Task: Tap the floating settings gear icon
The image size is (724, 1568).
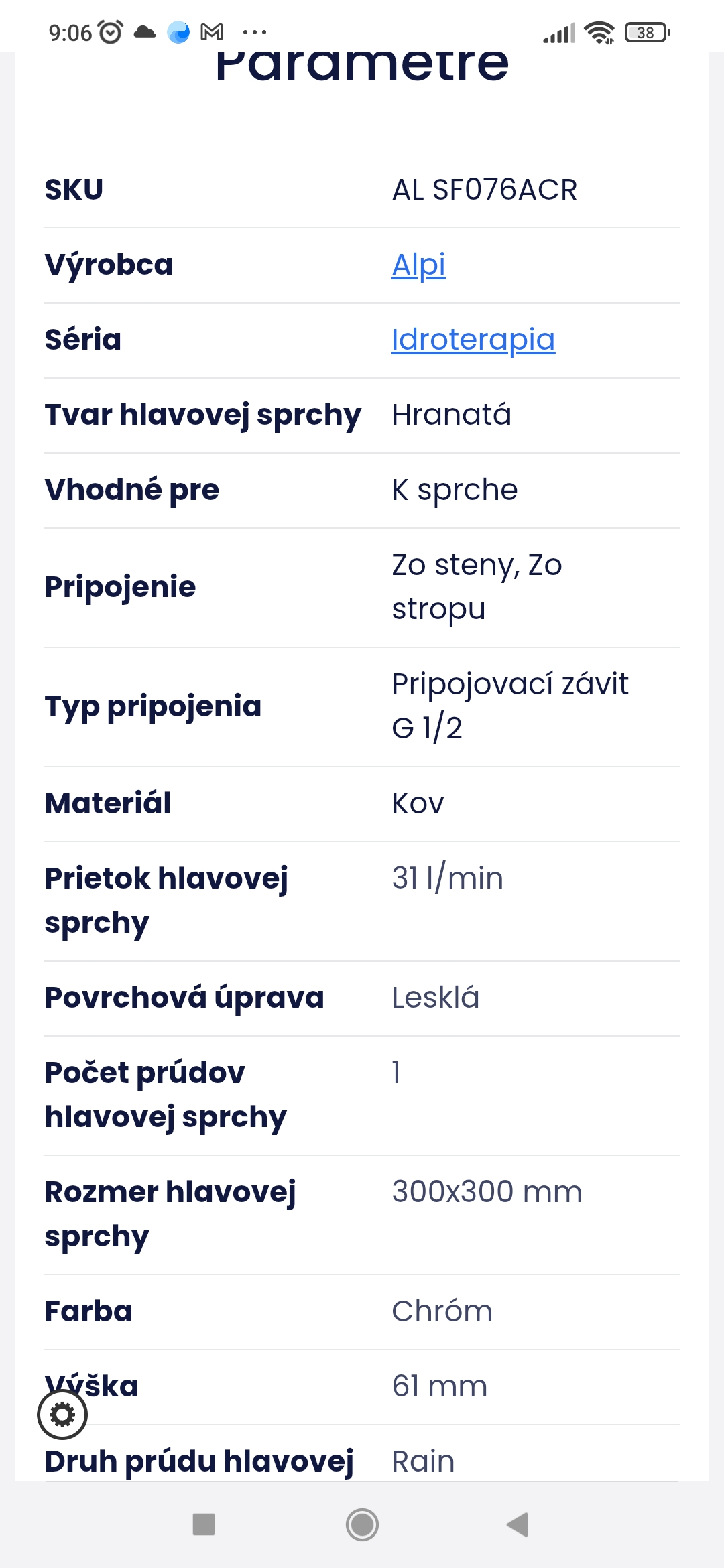Action: point(62,1415)
